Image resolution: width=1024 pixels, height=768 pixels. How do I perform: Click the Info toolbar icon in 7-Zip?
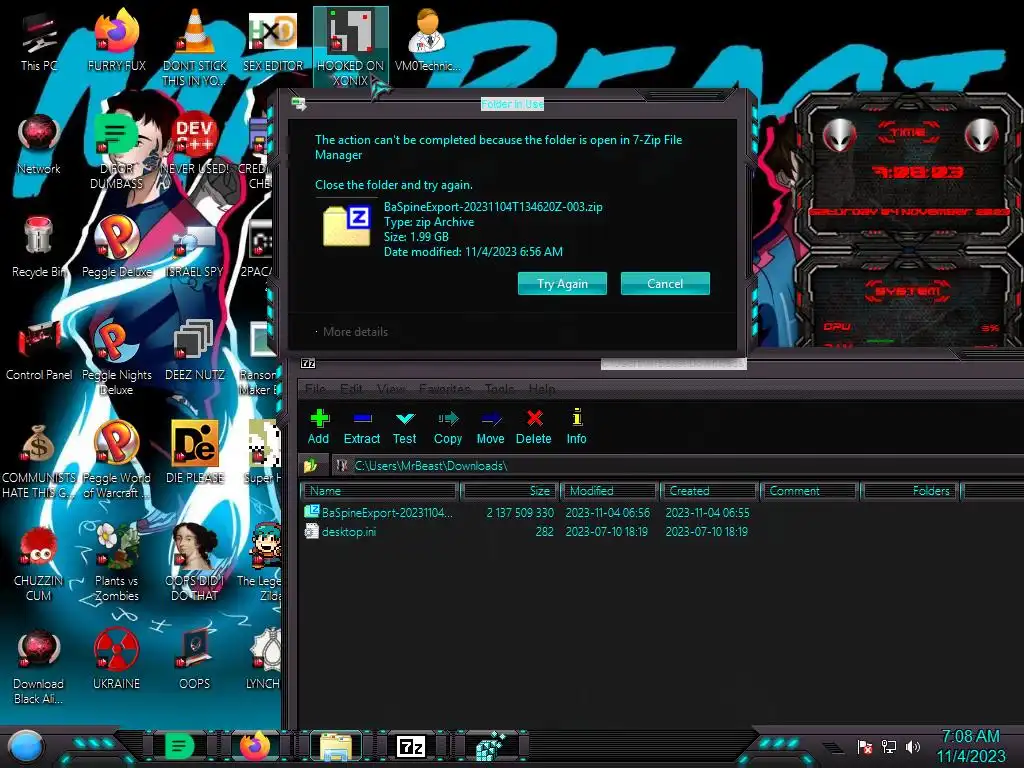point(577,427)
